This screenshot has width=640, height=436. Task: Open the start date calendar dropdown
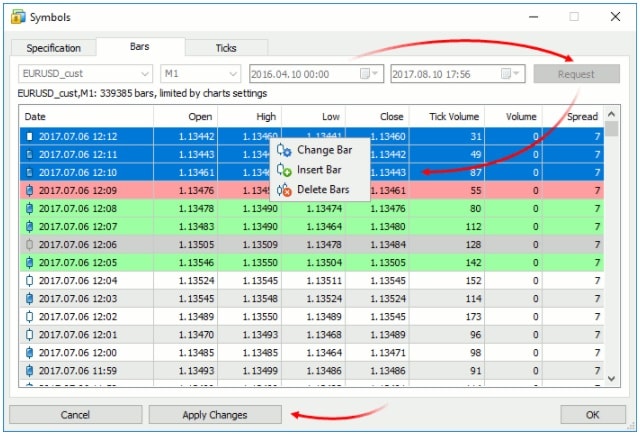369,74
